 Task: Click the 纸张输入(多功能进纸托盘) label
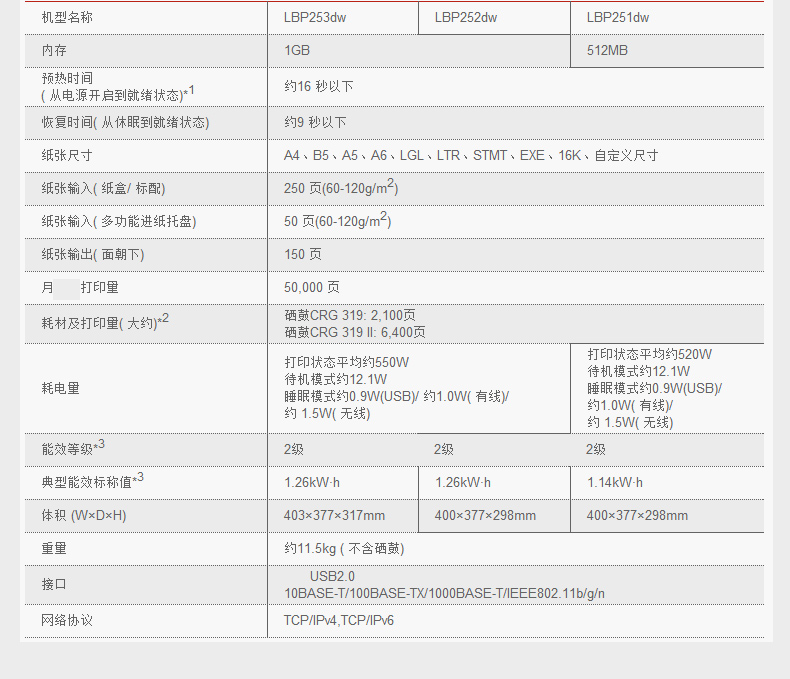click(x=119, y=221)
